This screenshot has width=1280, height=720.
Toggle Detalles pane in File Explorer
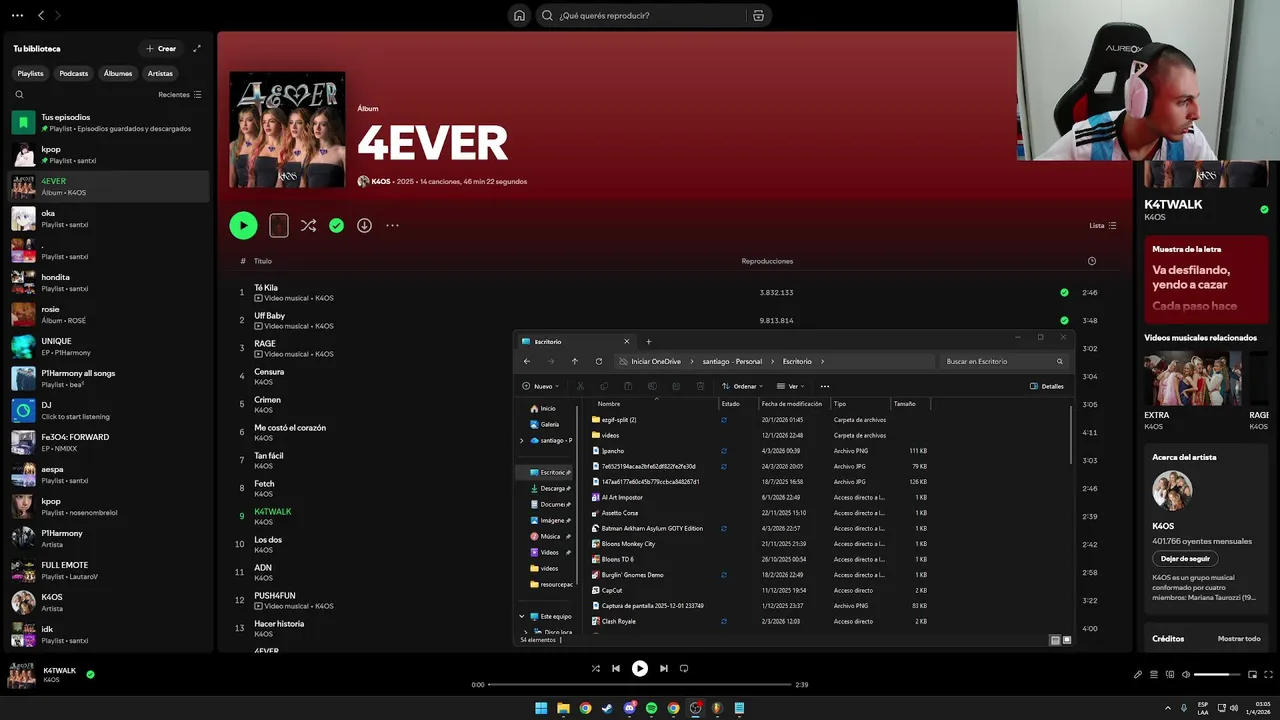point(1047,386)
